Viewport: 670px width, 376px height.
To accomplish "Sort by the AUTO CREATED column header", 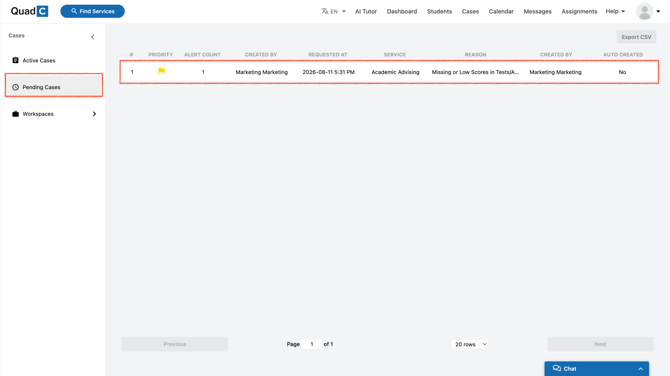I will pos(623,55).
